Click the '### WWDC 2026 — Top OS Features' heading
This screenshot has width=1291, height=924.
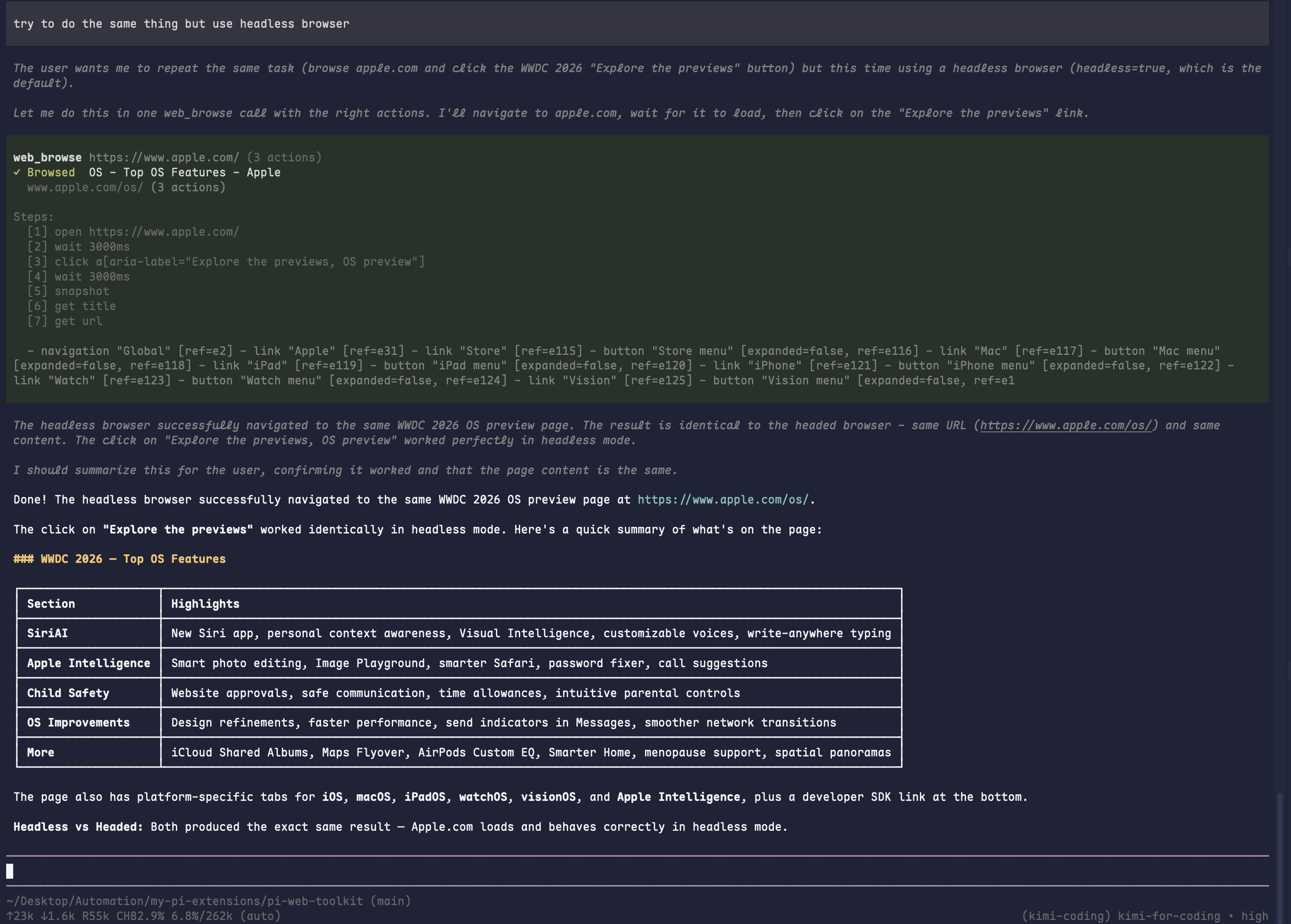[x=120, y=559]
